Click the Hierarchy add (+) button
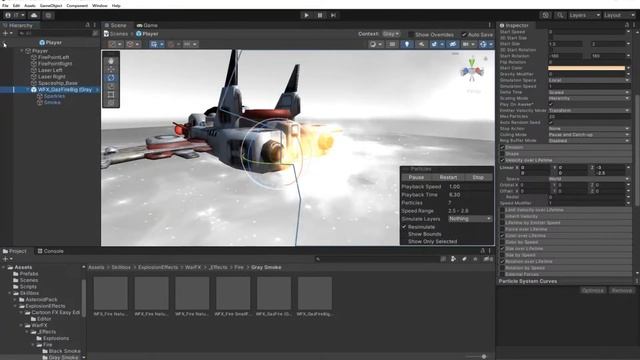 click(7, 33)
